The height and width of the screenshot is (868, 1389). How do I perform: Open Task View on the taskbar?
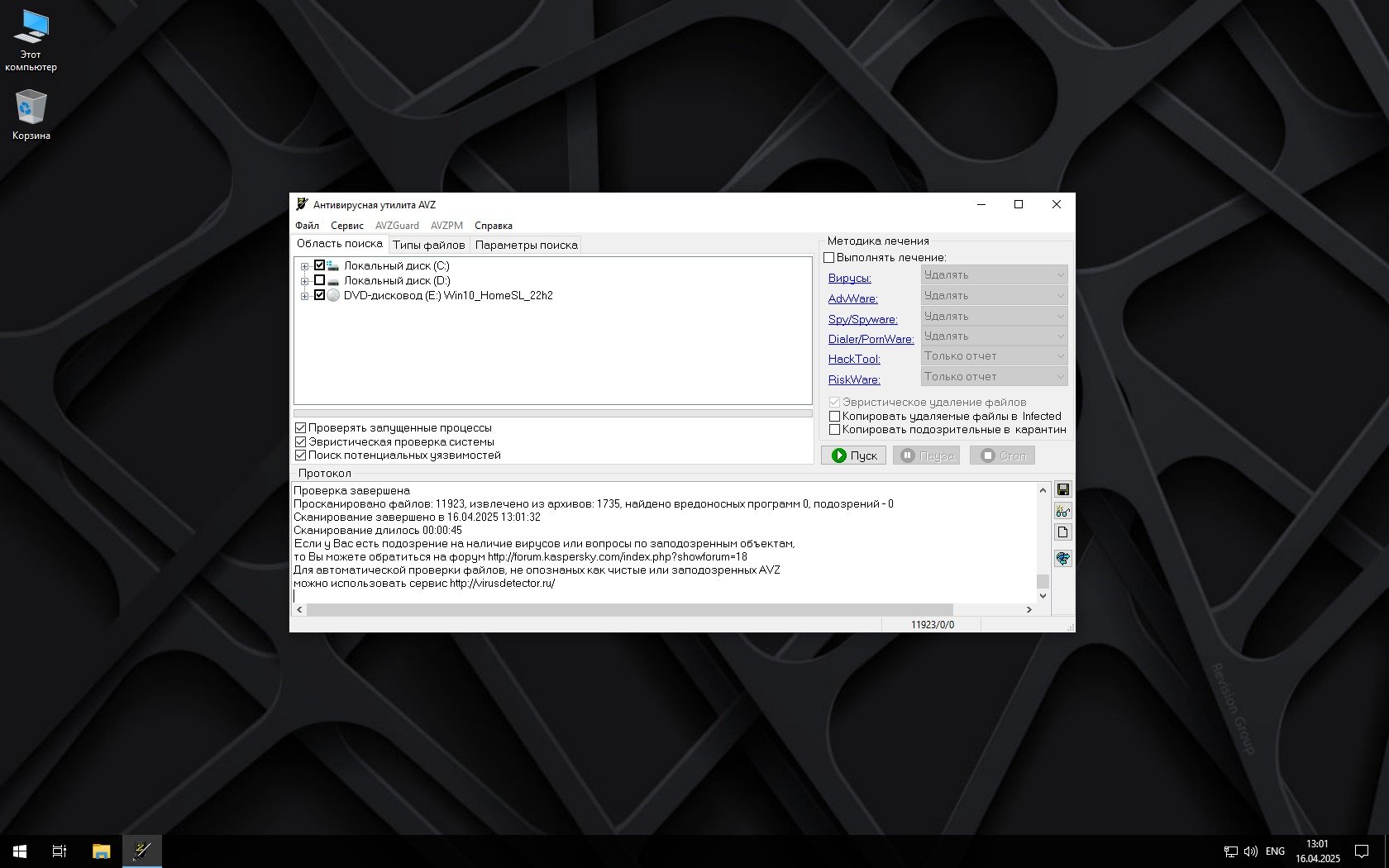tap(60, 851)
